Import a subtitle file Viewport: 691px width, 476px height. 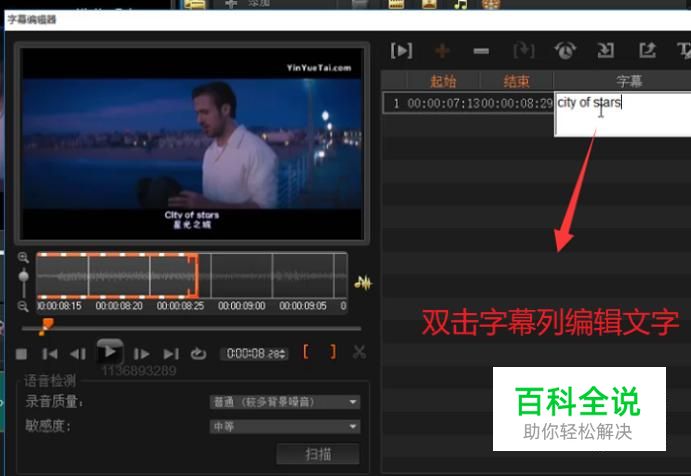click(x=606, y=51)
